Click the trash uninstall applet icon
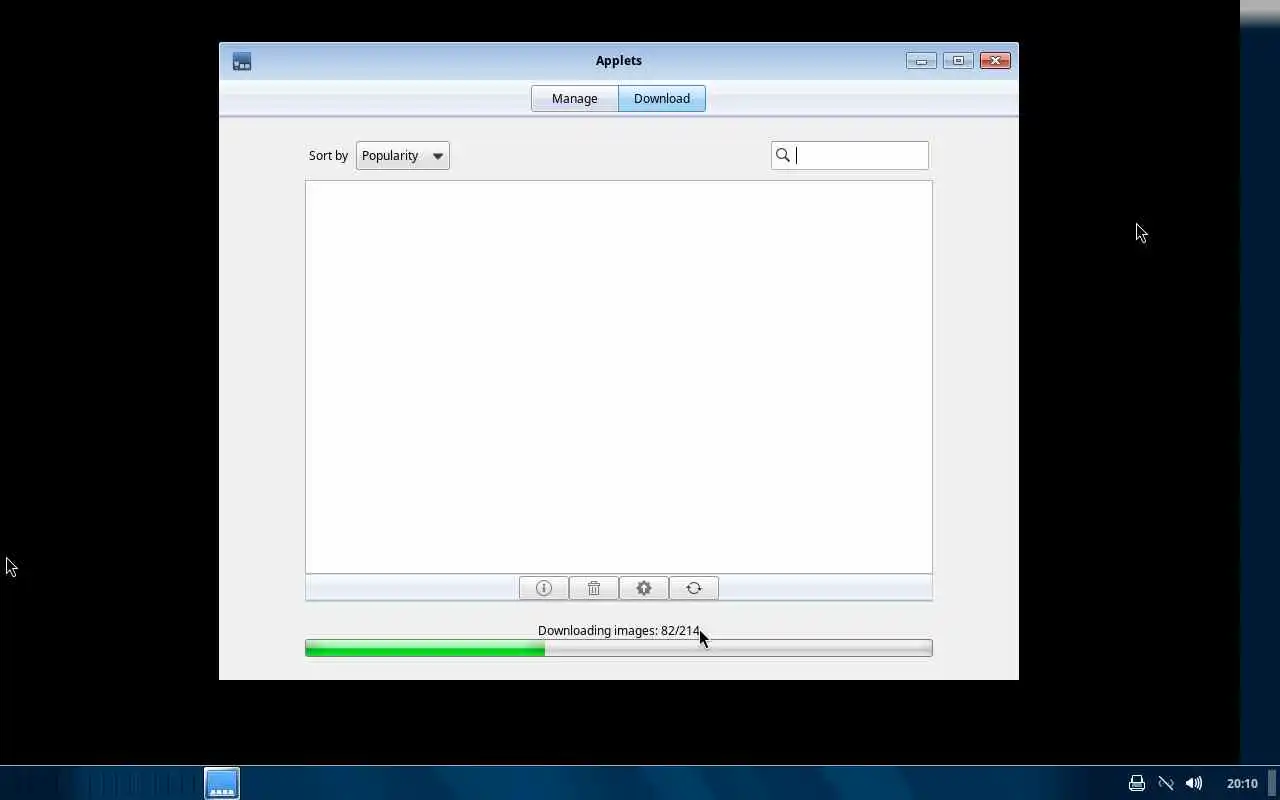 [x=594, y=588]
